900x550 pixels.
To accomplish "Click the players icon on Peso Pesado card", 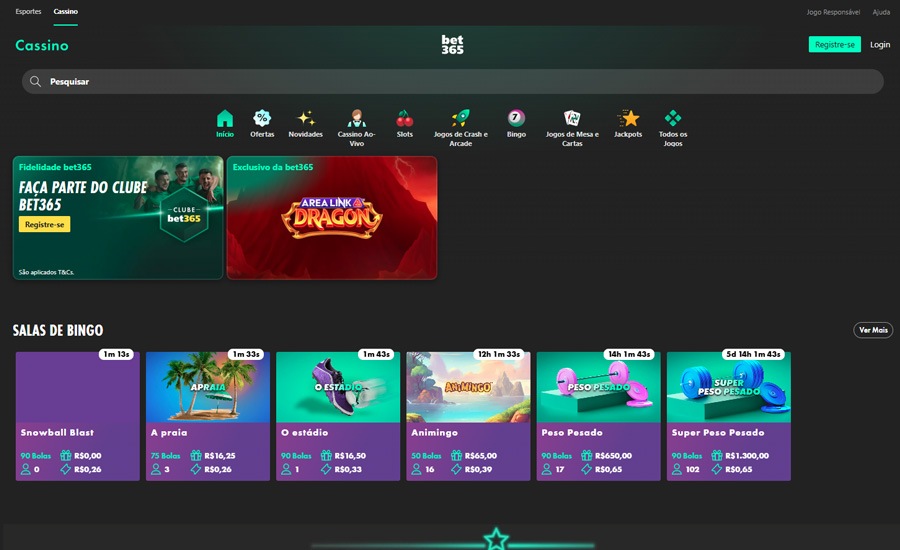I will 546,469.
